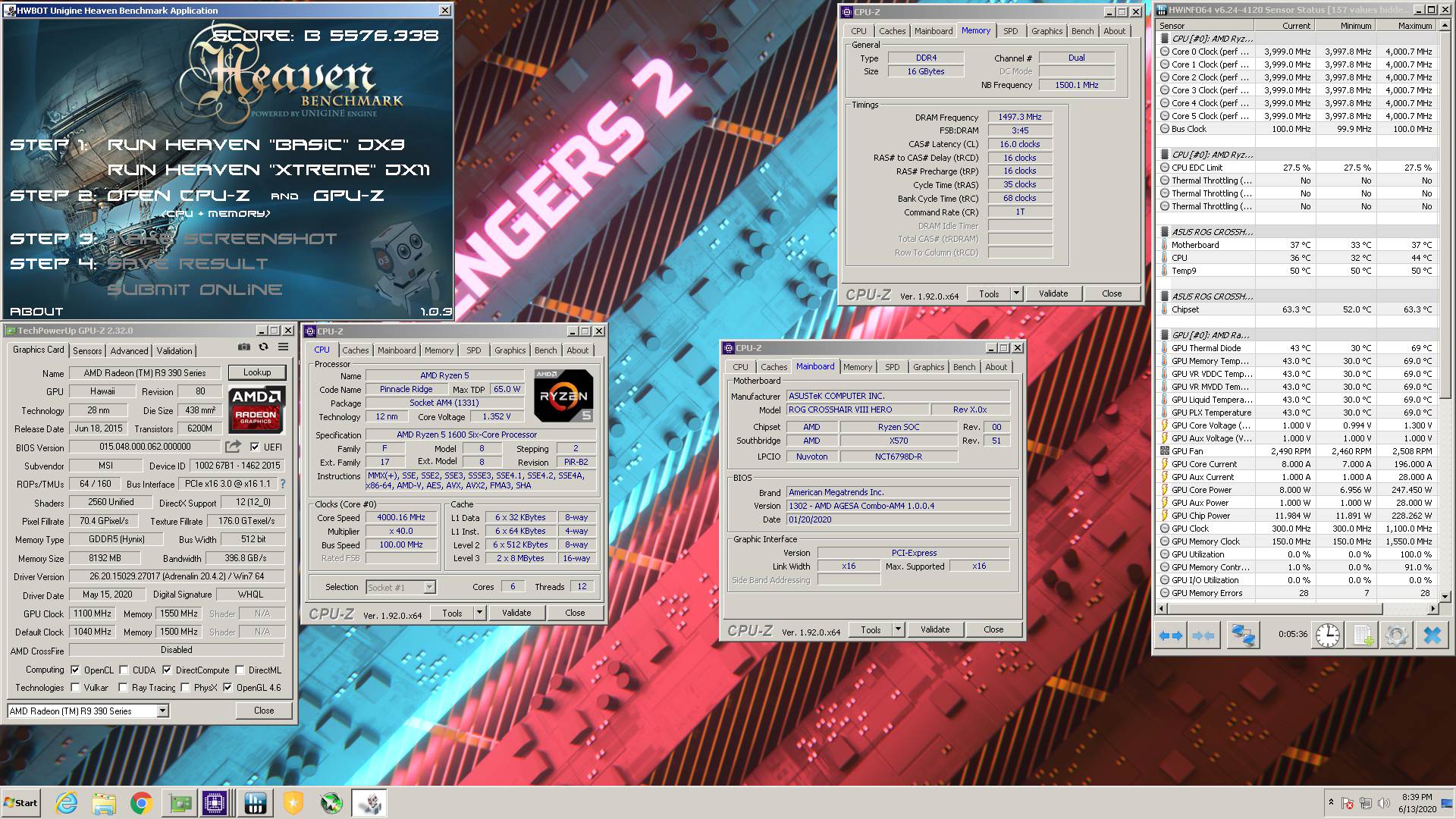Click SUBMIT ONLINE in Heaven Benchmark

195,290
